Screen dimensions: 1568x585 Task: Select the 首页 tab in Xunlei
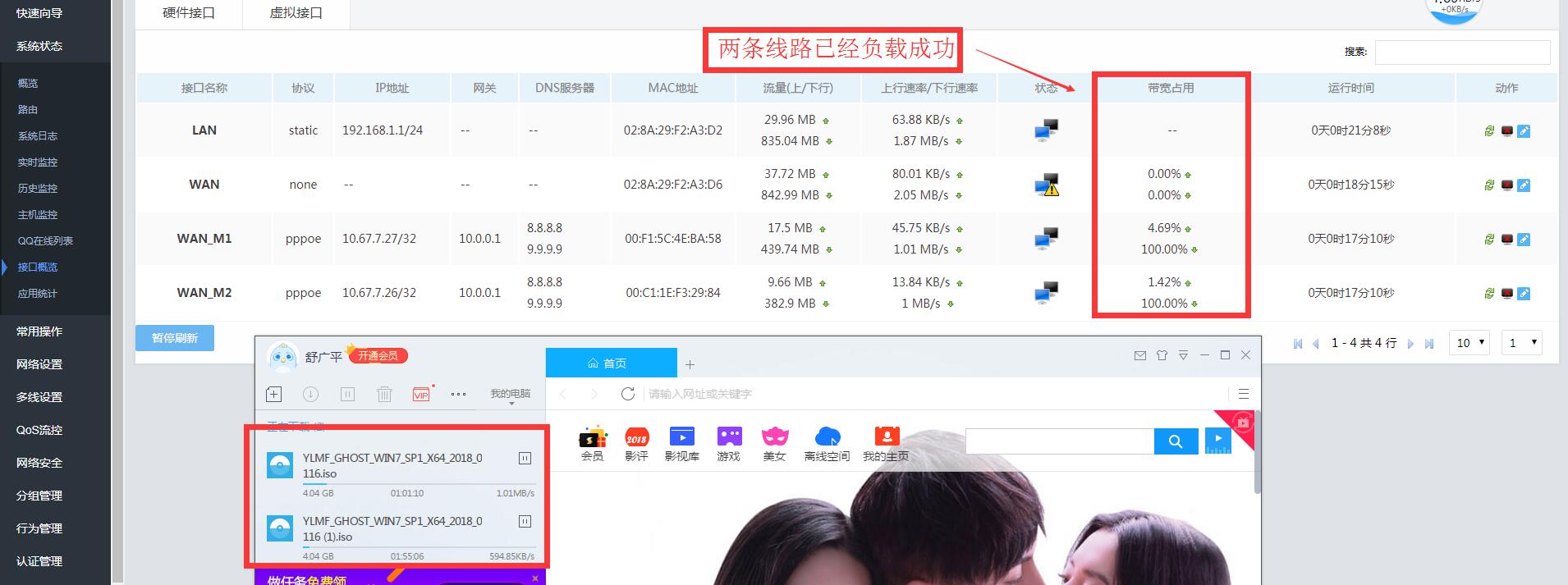point(611,363)
